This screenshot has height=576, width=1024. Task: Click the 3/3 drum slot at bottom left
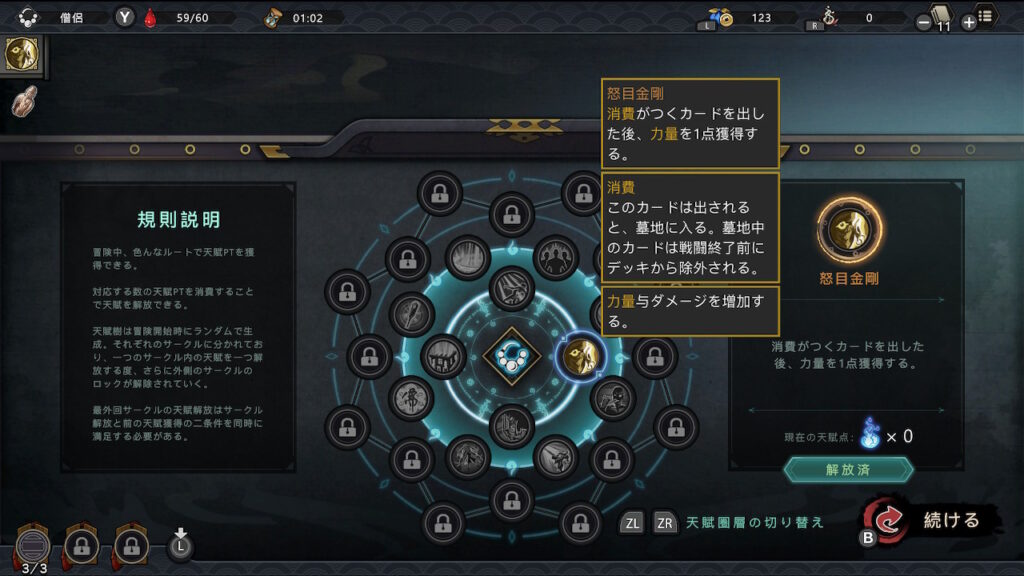pos(33,546)
